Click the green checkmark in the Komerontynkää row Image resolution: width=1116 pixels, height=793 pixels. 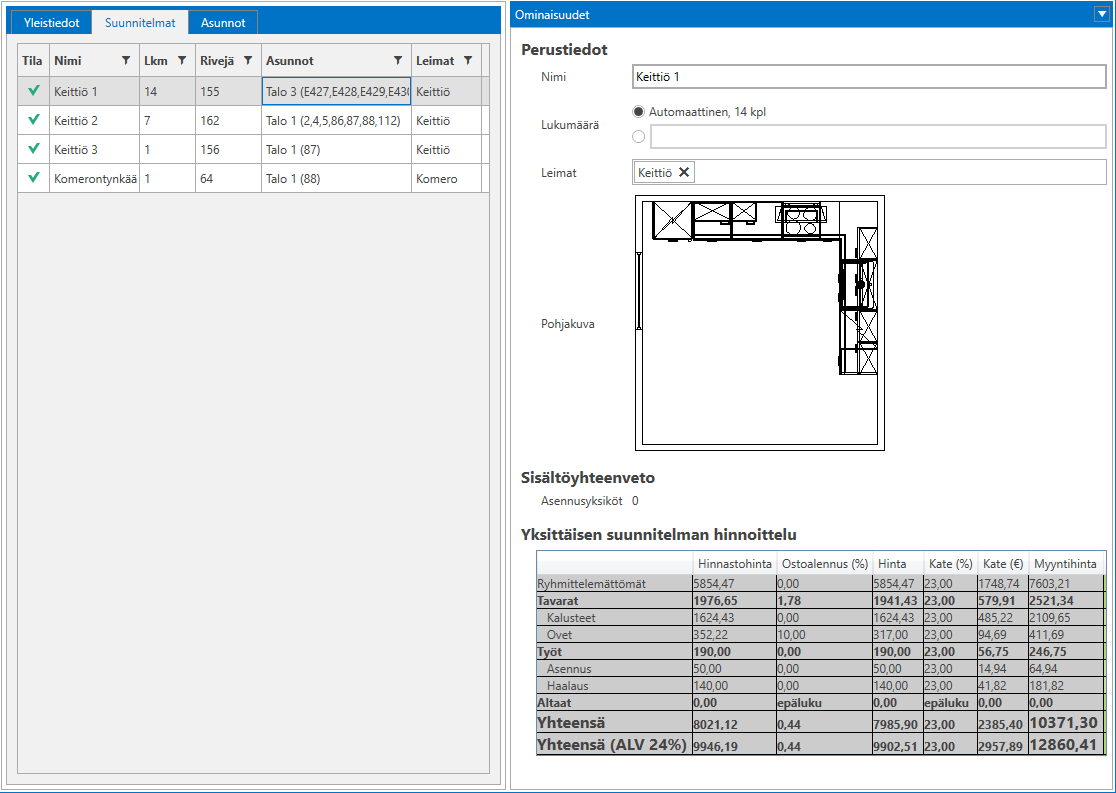(x=33, y=178)
